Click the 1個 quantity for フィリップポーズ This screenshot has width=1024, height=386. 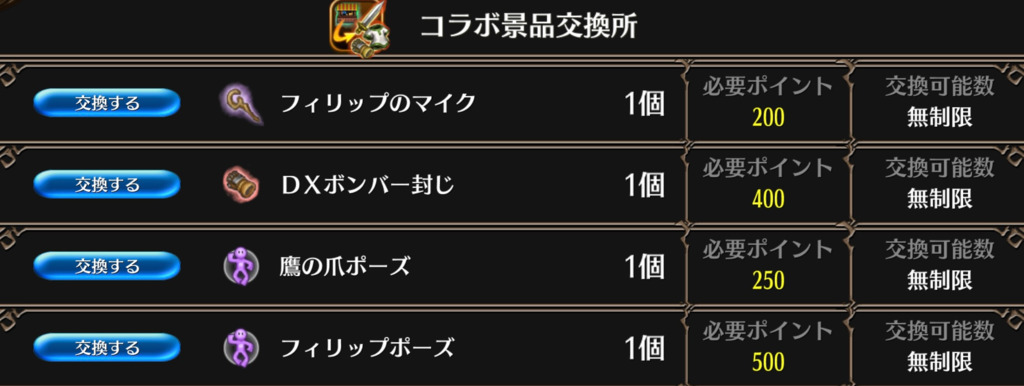(645, 348)
